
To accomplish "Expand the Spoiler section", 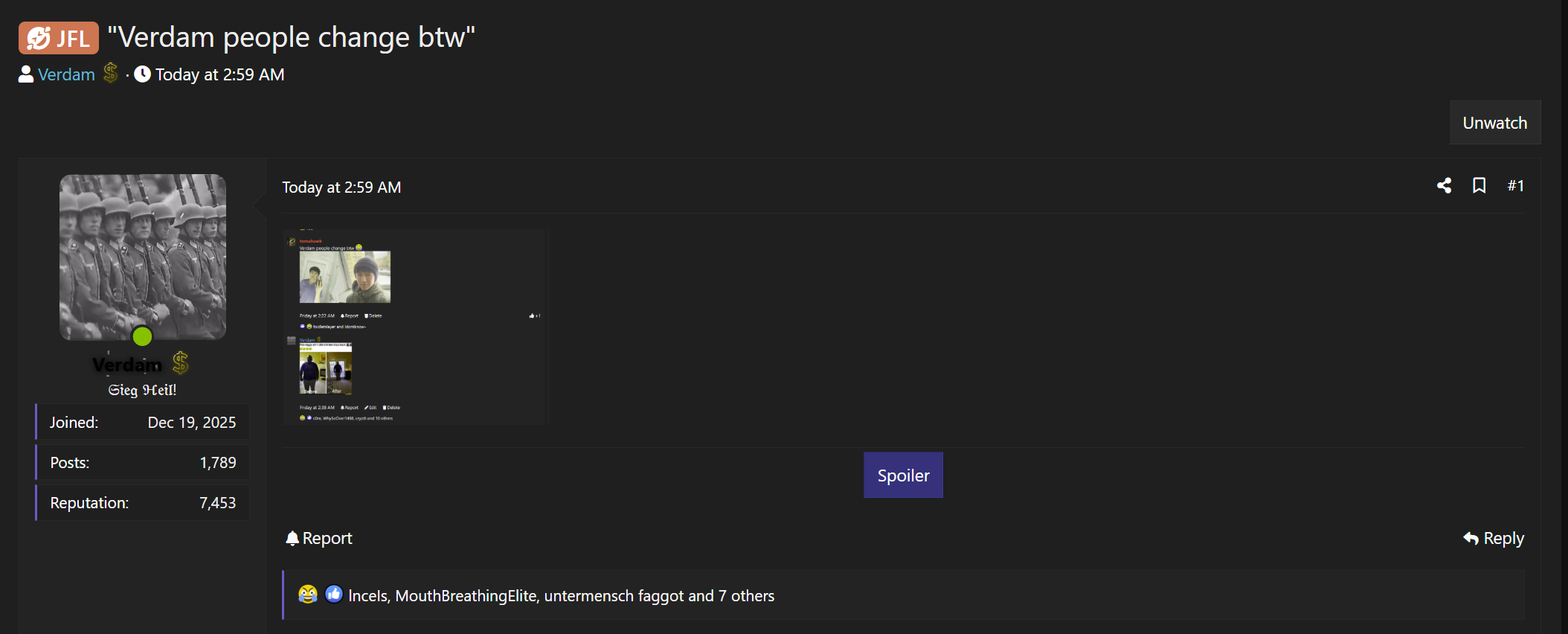I will coord(903,475).
